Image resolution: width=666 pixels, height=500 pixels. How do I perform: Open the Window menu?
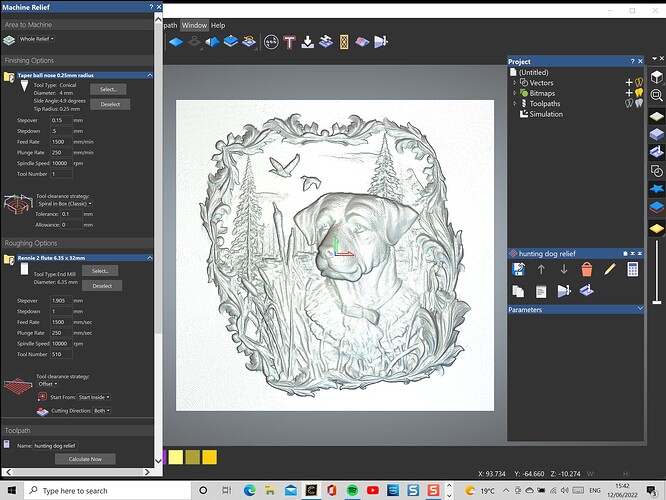tap(194, 25)
